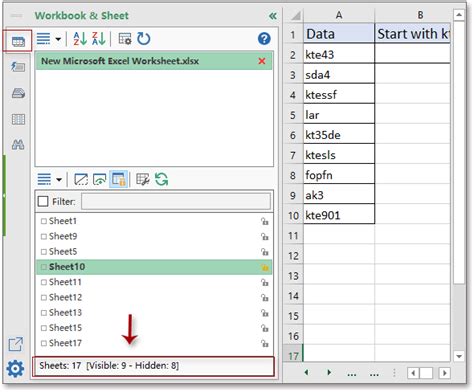Click the Filter text input field

pyautogui.click(x=176, y=201)
